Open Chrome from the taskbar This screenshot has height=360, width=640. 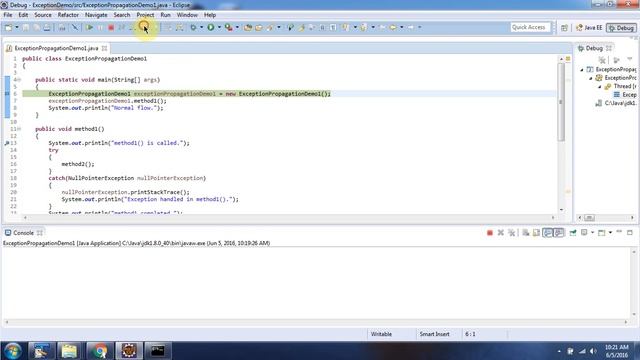99,351
